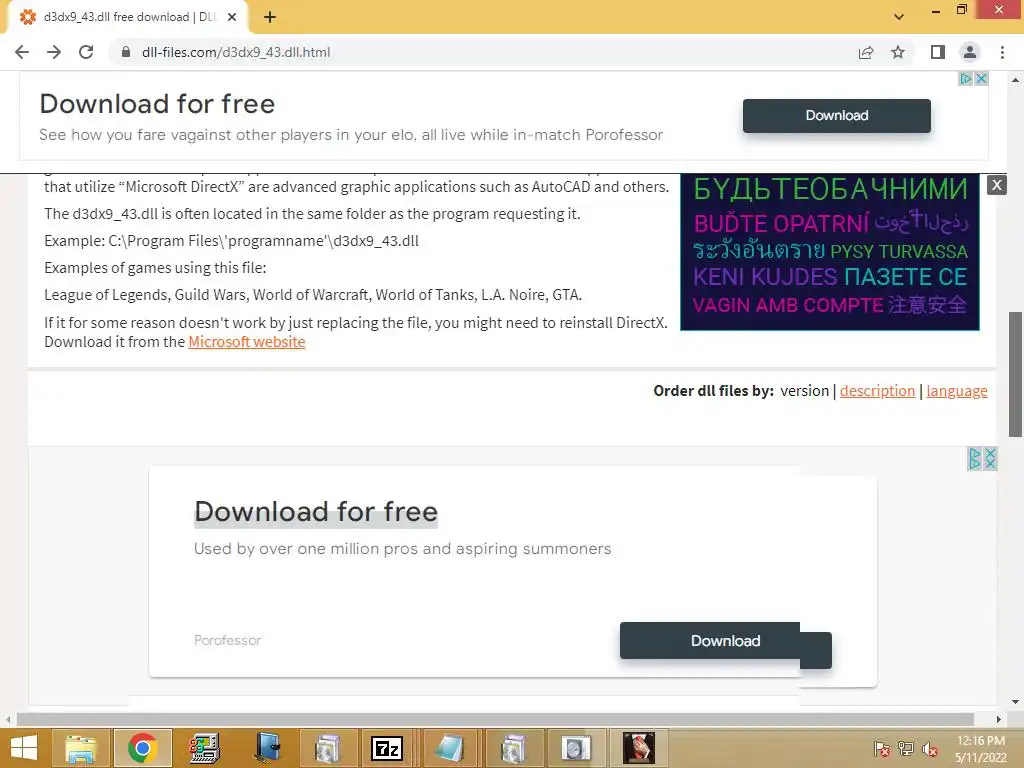Go forward to the next page

coord(54,52)
